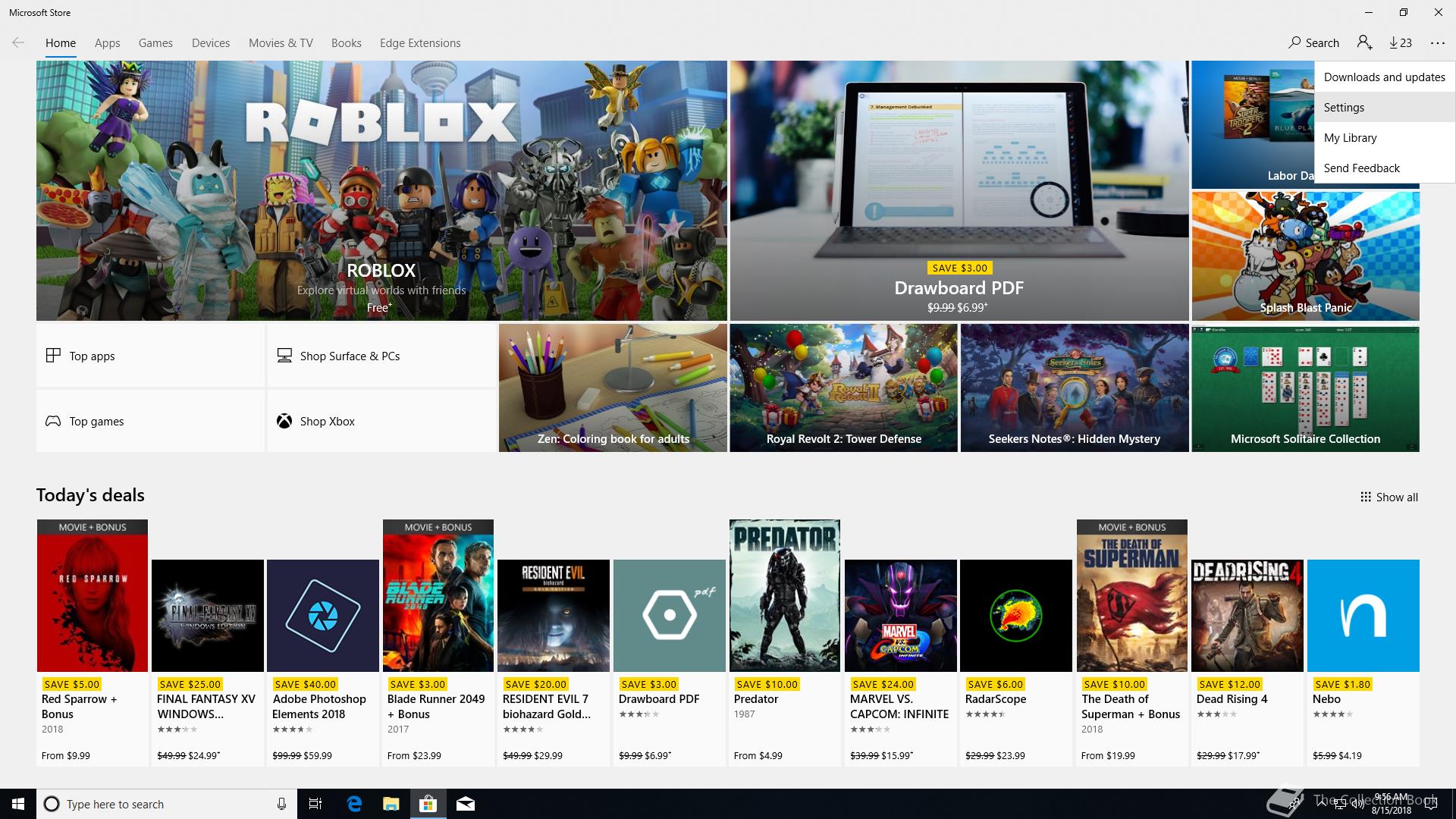The image size is (1456, 819).
Task: Click the Microsoft Store taskbar icon
Action: (x=428, y=804)
